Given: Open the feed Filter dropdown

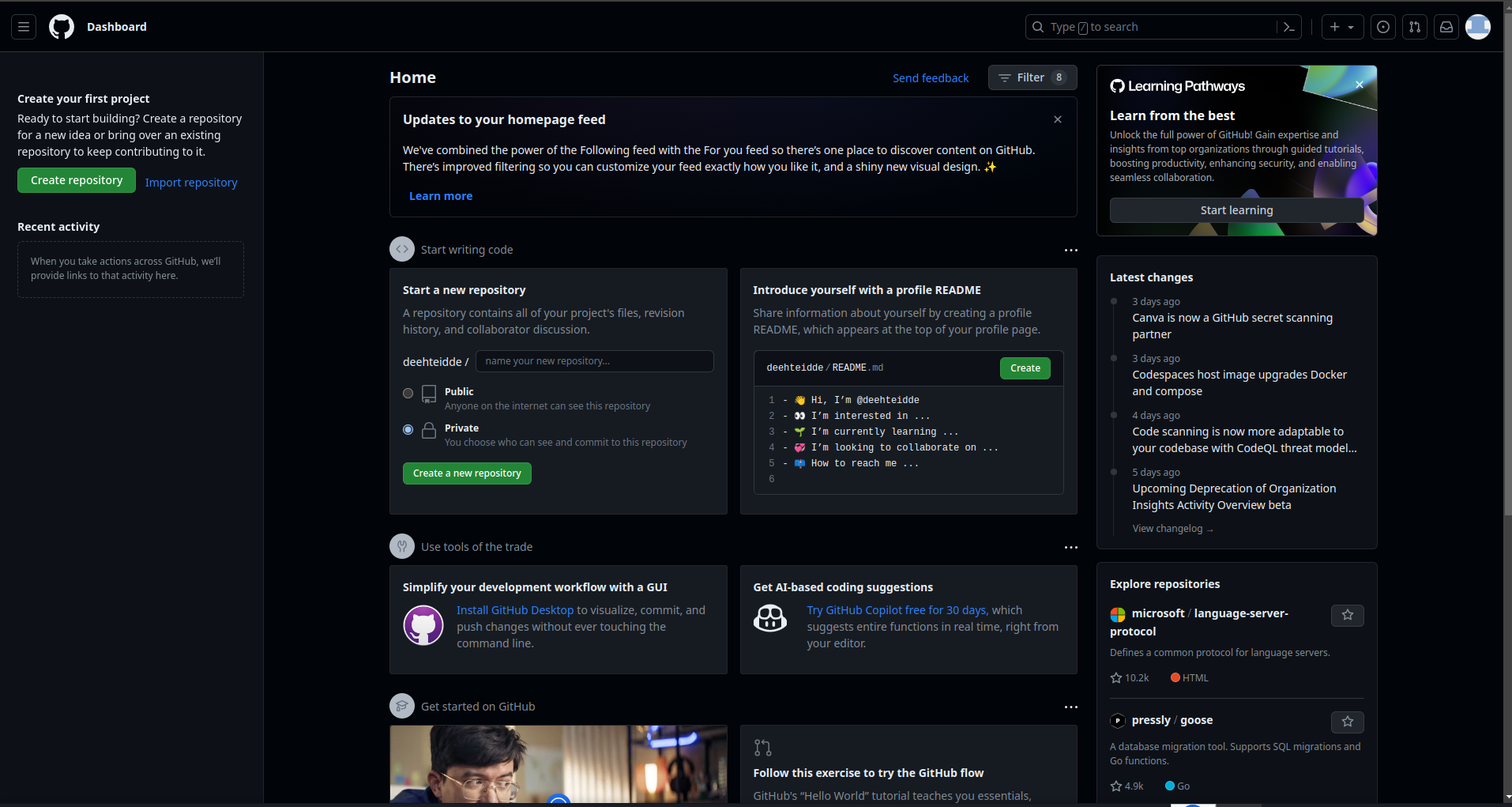Looking at the screenshot, I should 1032,77.
